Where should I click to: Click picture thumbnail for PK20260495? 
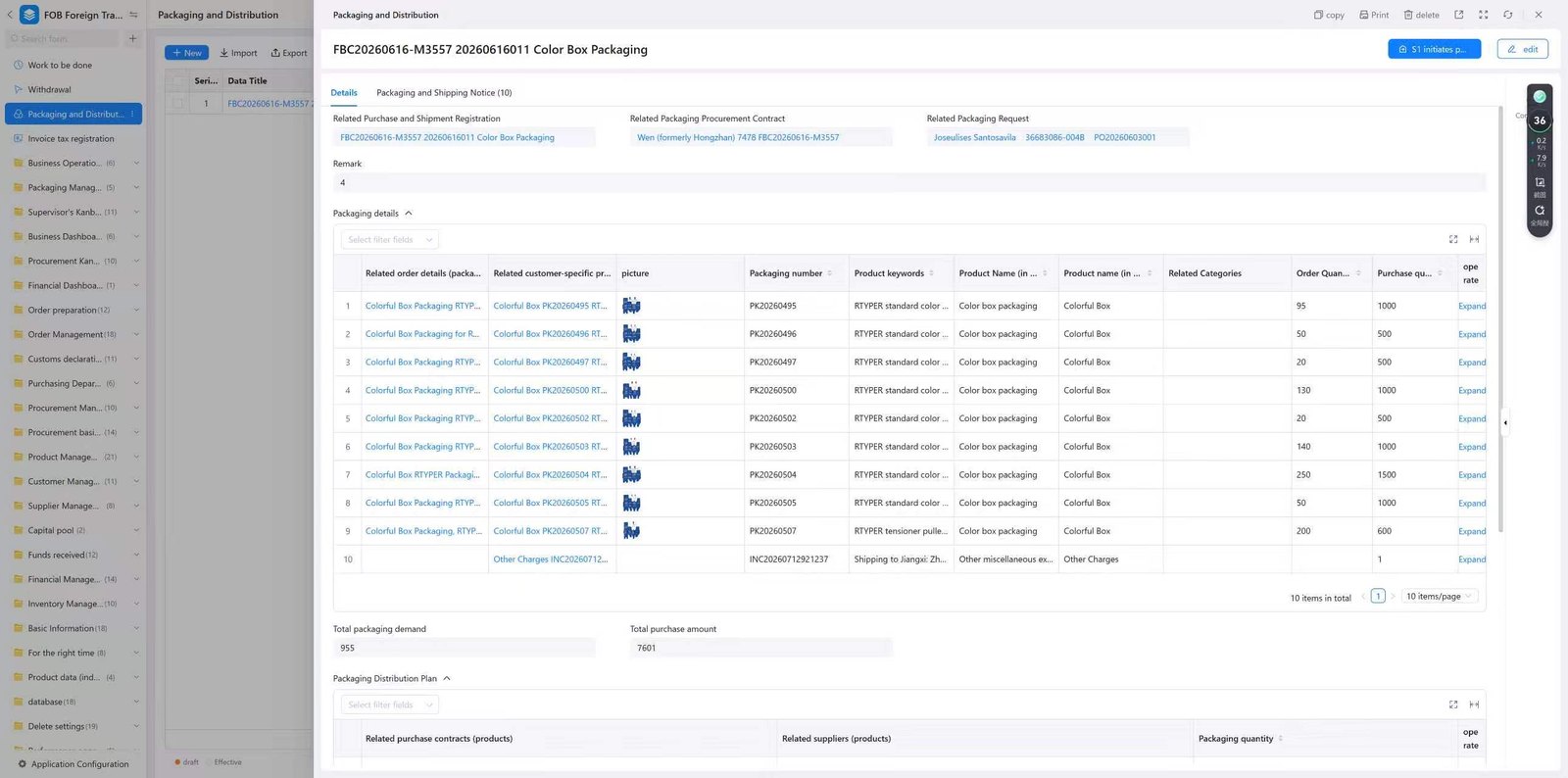click(631, 306)
